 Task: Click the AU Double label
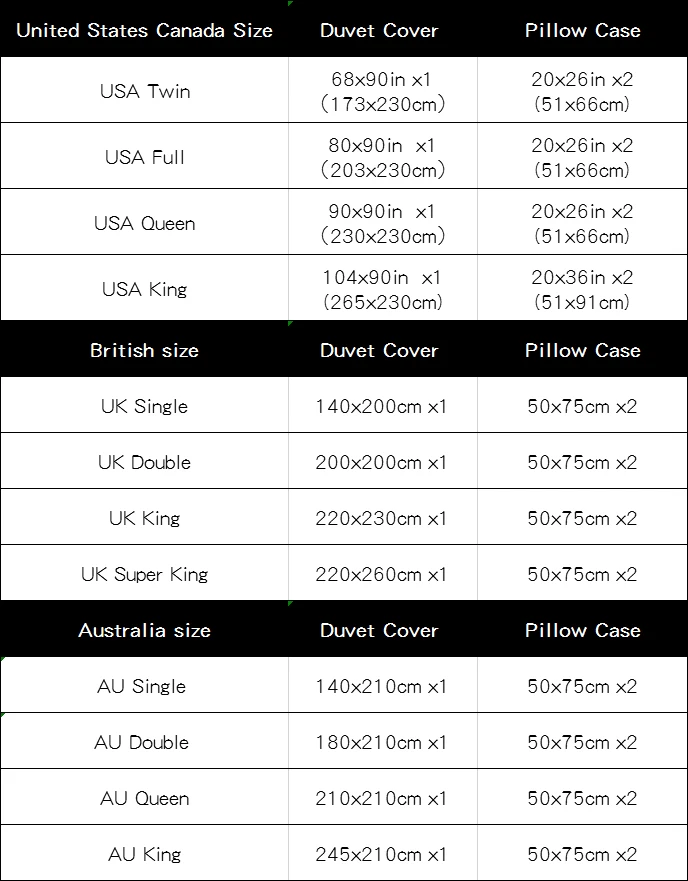tap(142, 742)
